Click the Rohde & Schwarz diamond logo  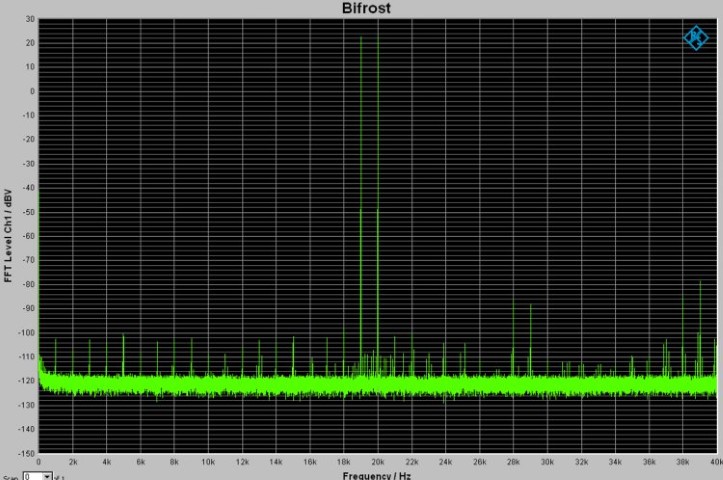695,38
